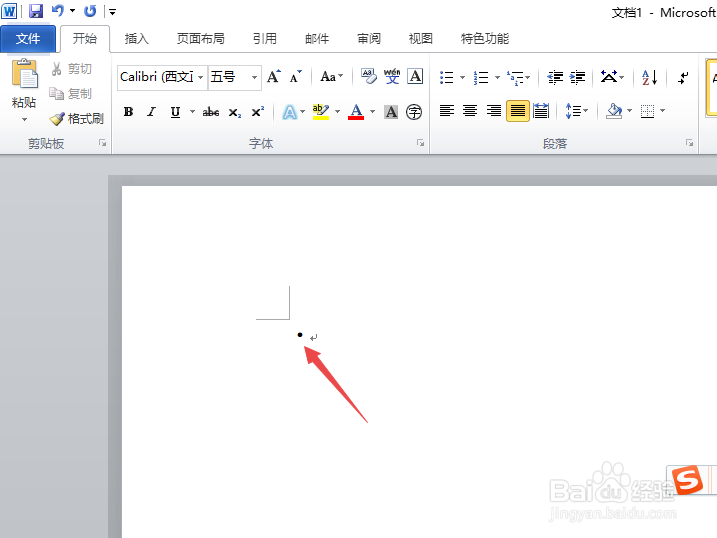Align text right
This screenshot has width=717, height=538.
pos(494,111)
